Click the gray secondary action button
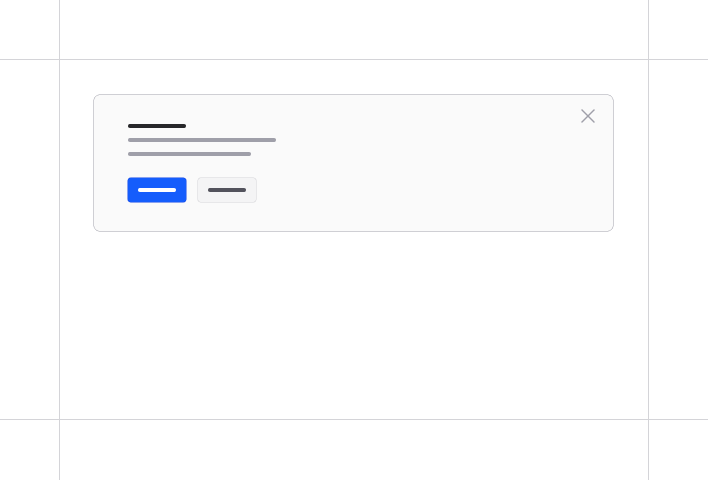 (227, 190)
